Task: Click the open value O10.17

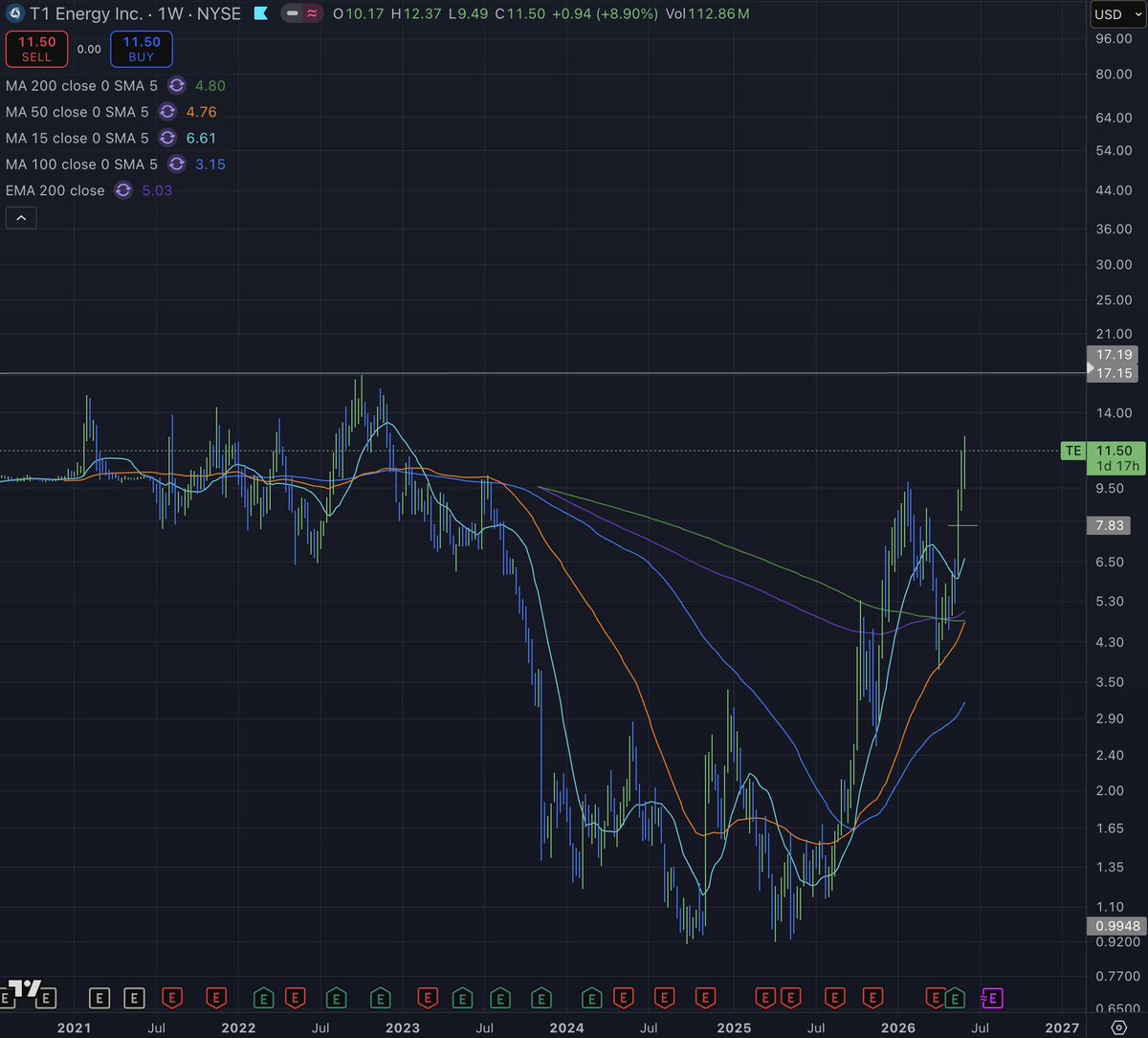Action: tap(360, 14)
